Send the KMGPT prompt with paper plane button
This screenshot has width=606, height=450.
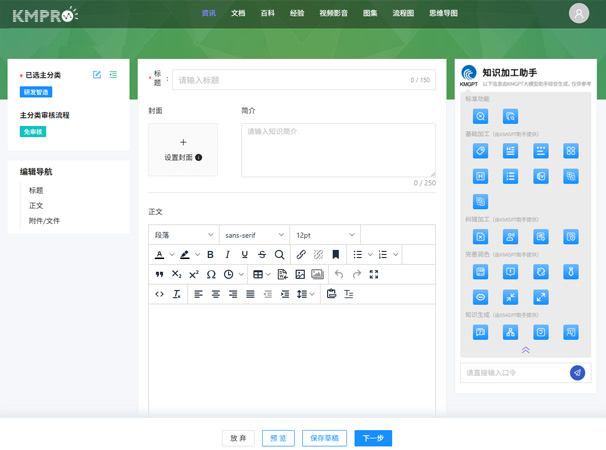577,373
